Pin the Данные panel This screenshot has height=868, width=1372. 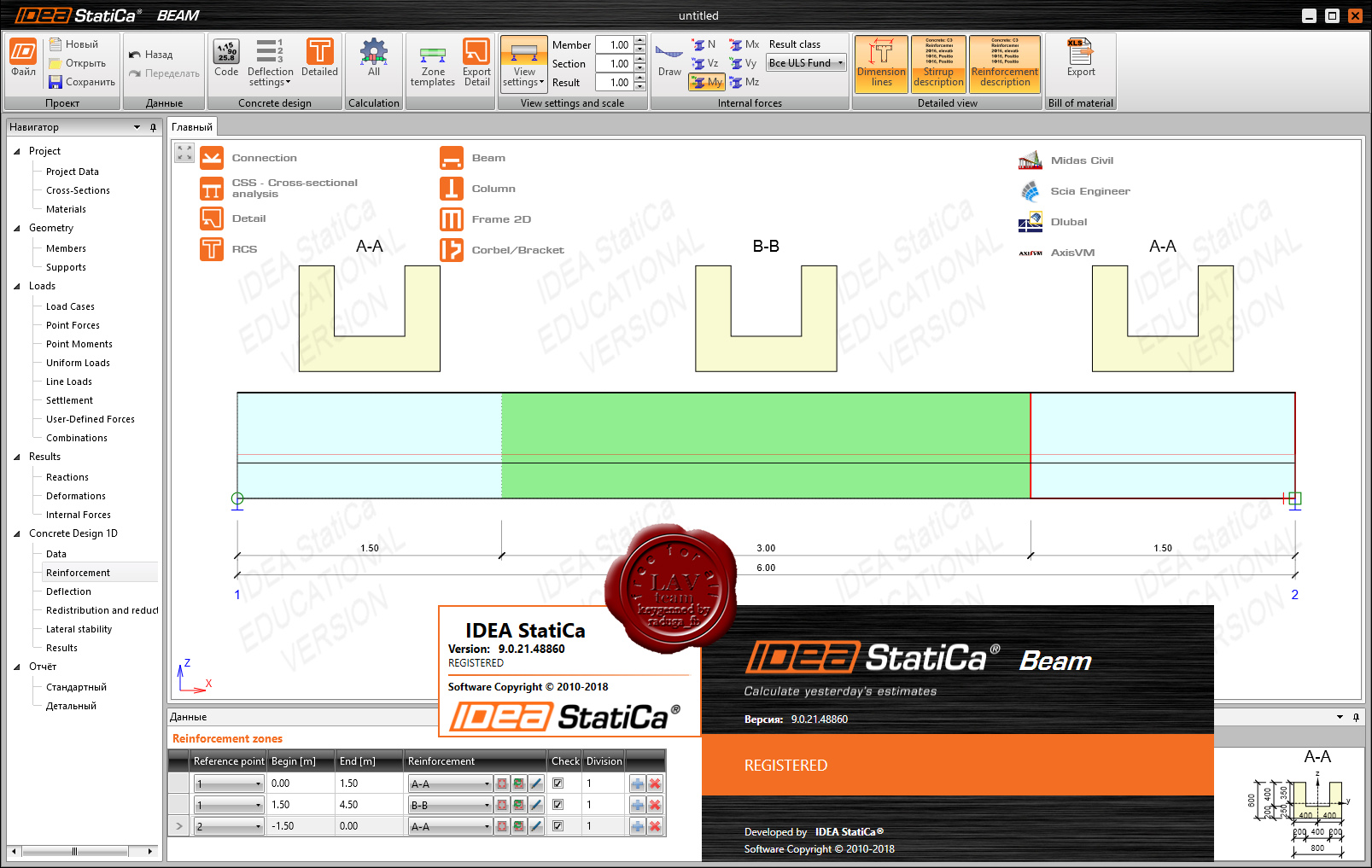(1356, 717)
